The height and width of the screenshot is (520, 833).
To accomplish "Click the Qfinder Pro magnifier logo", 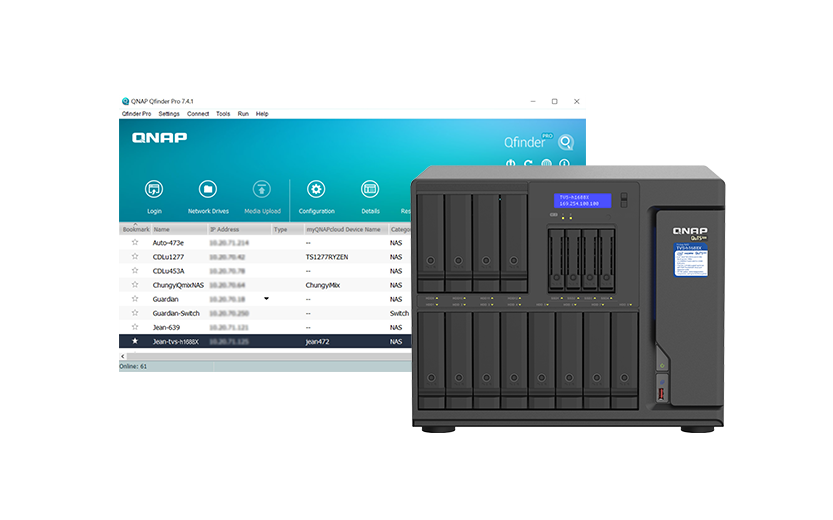I will 566,142.
